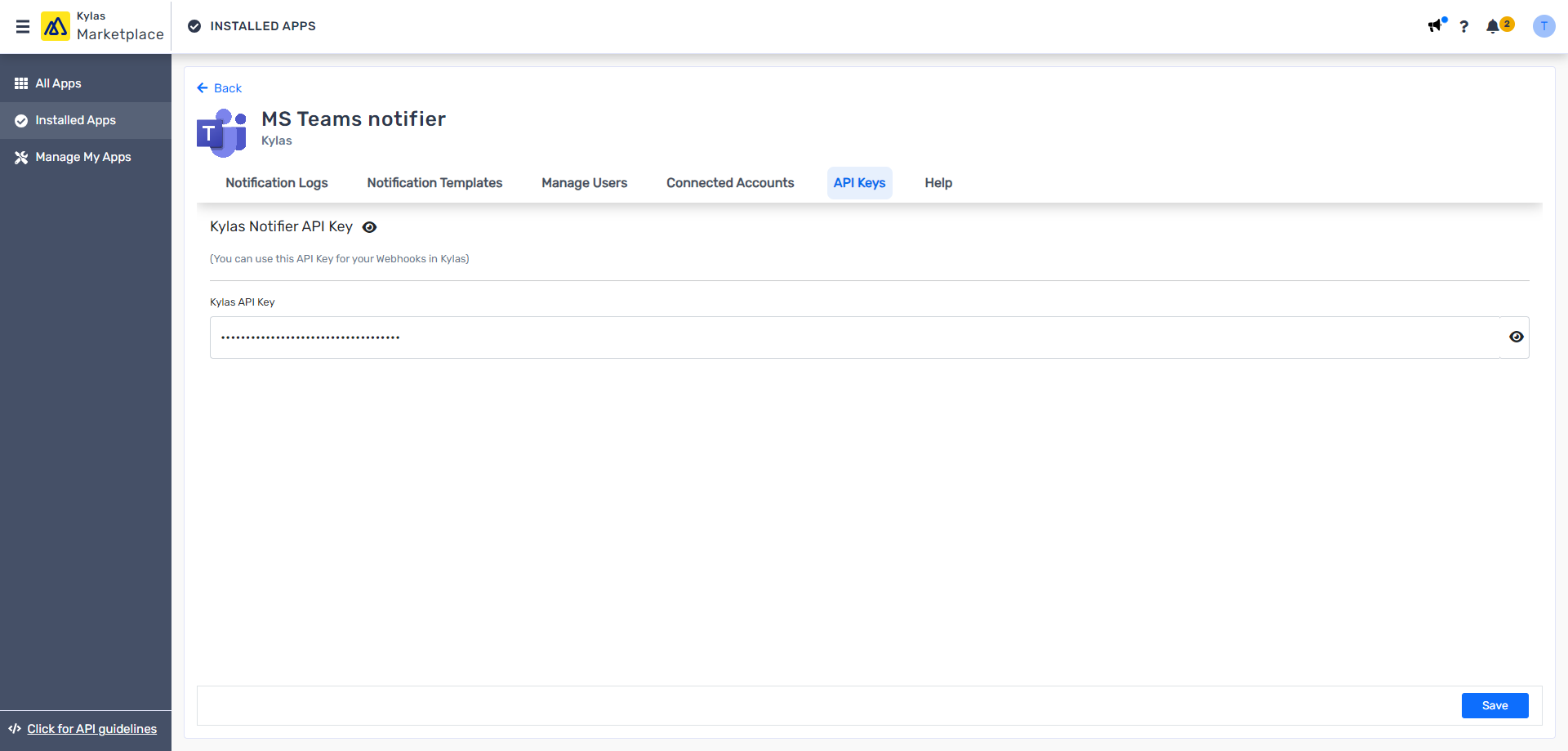Click the MS Teams app logo
The width and height of the screenshot is (1568, 751).
(x=221, y=132)
